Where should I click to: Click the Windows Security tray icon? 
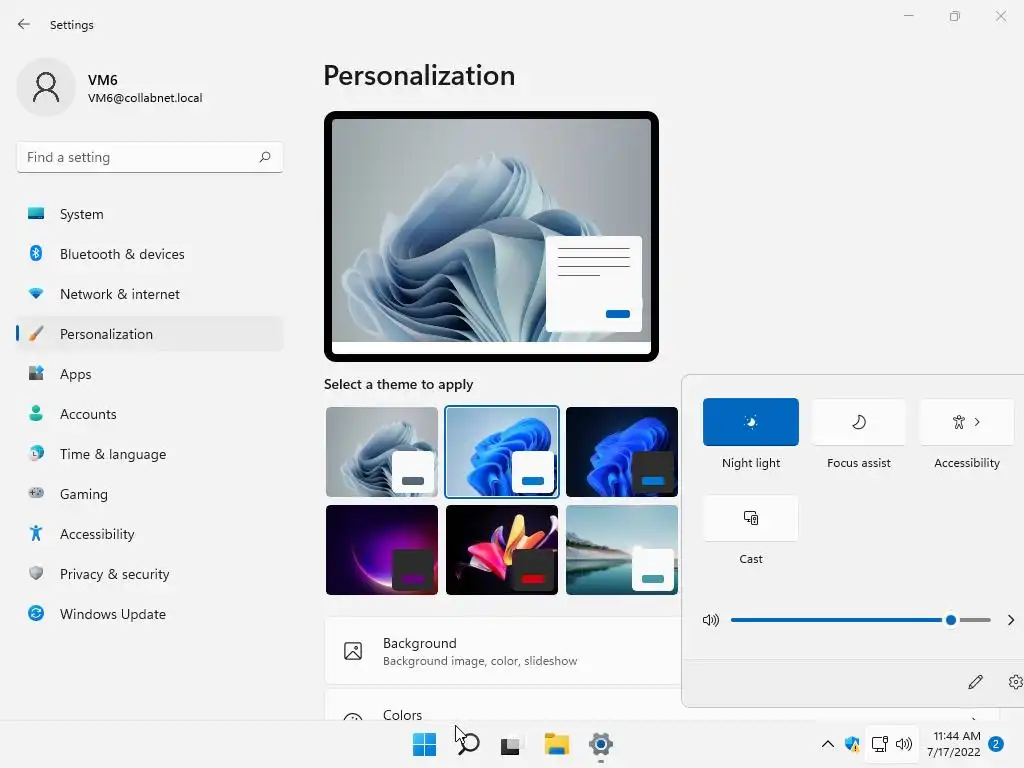[x=852, y=744]
